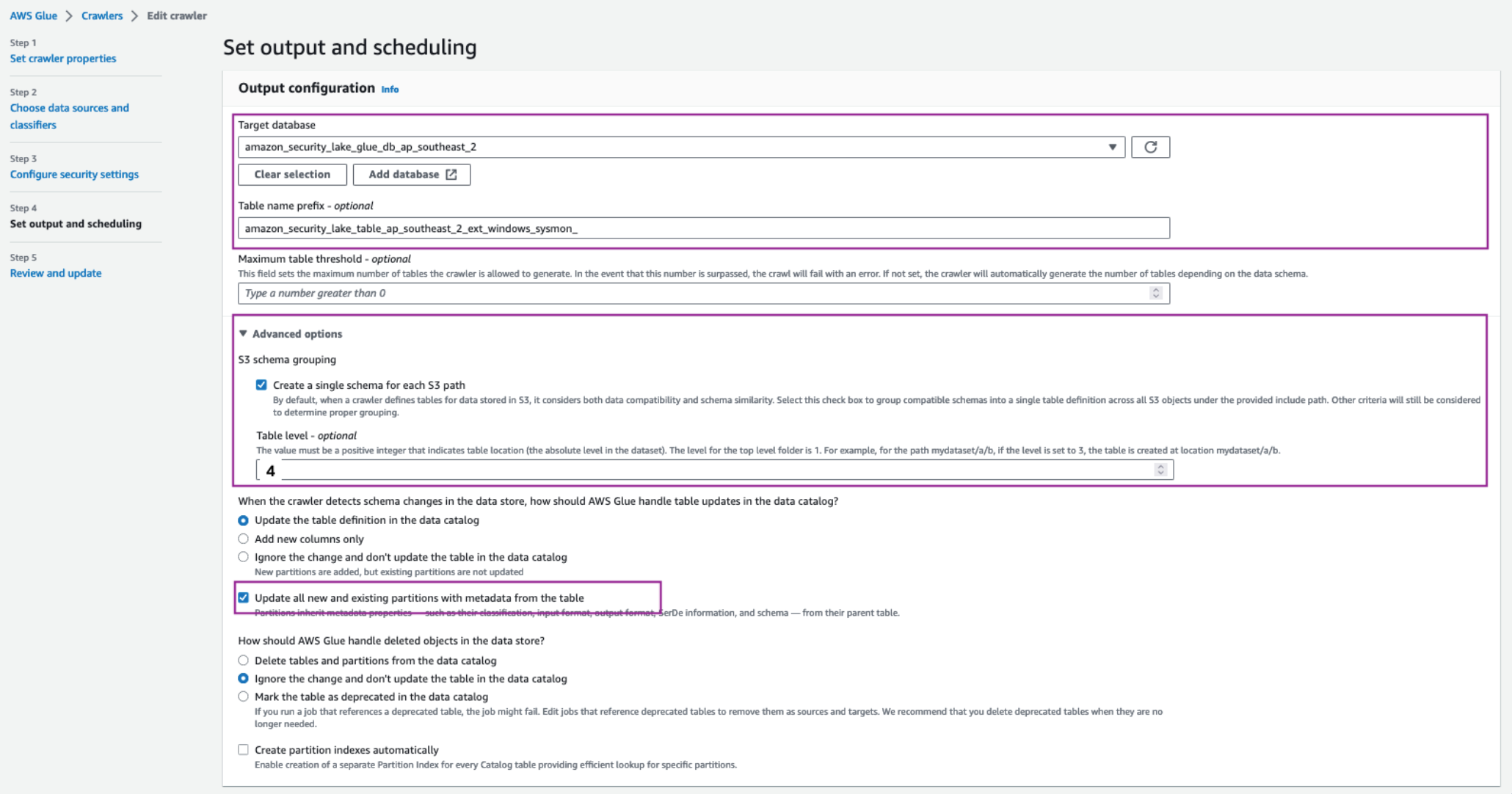Collapse the Advanced options section

point(243,334)
